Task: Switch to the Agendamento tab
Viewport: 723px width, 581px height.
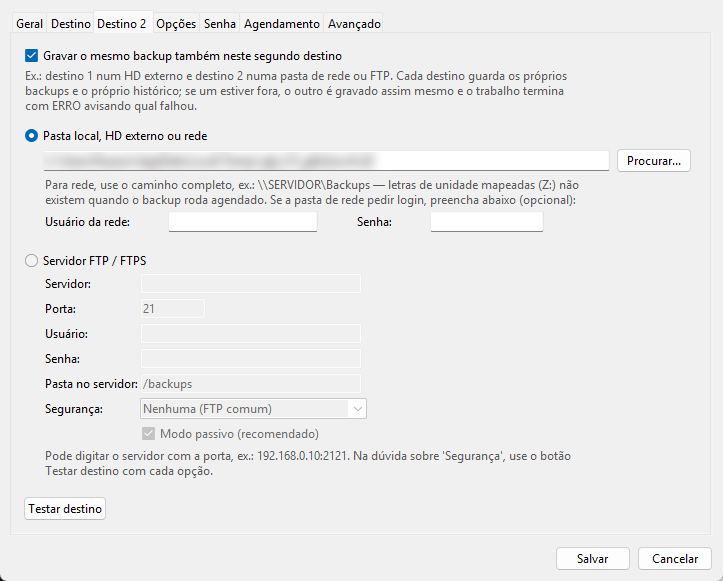Action: 282,24
